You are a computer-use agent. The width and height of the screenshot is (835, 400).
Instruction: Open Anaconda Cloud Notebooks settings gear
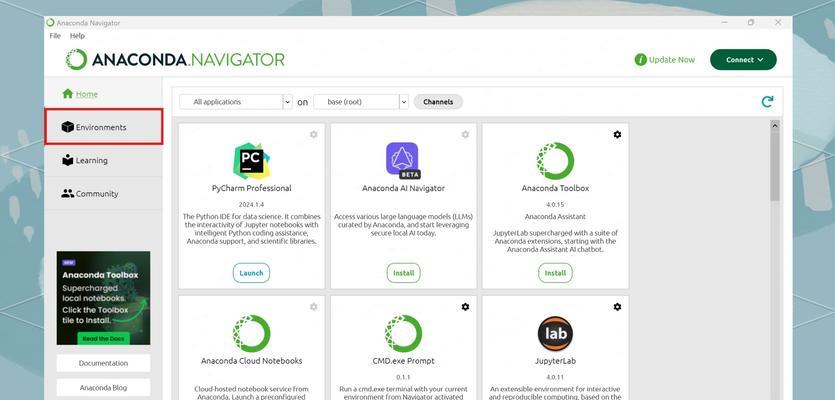click(314, 307)
